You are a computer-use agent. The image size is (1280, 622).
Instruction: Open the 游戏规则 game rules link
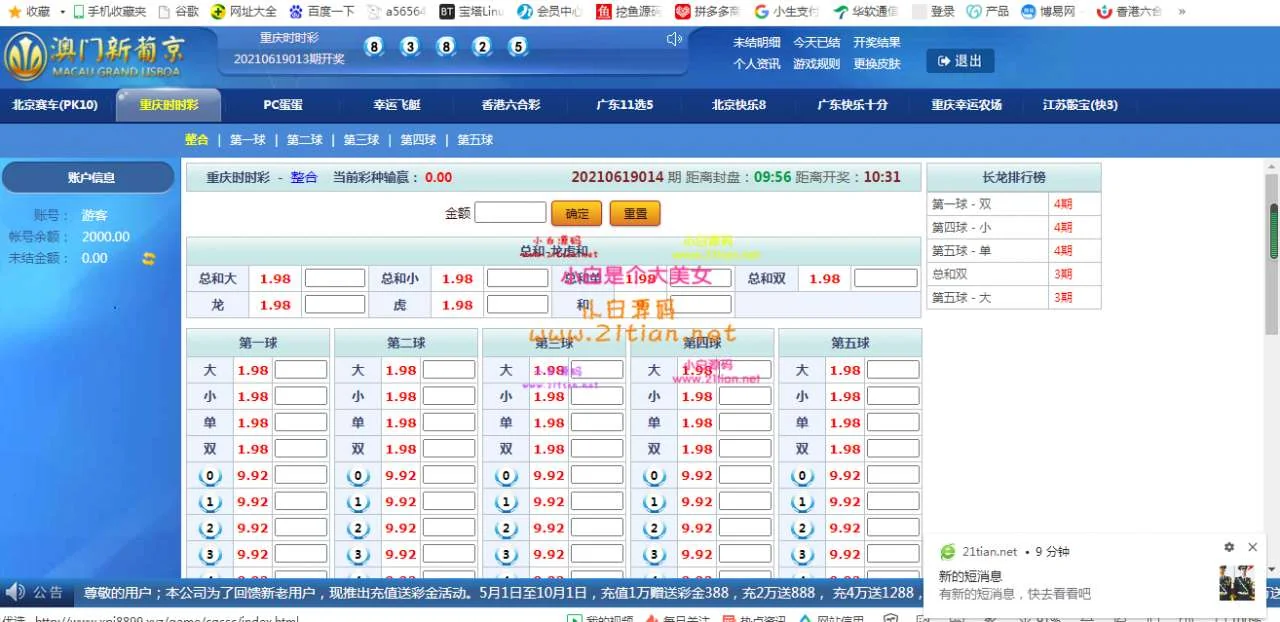coord(816,64)
